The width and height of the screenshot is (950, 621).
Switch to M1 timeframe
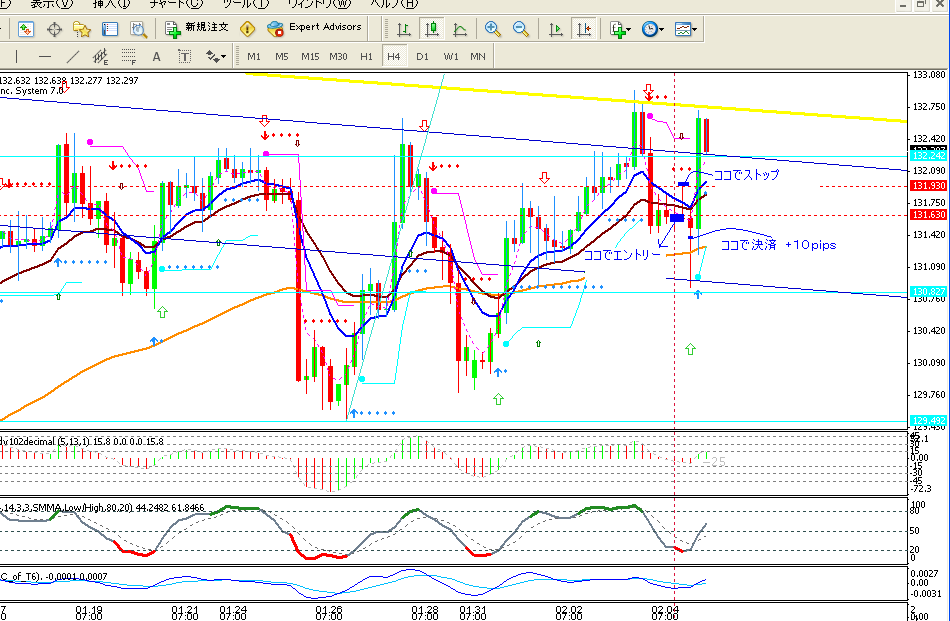click(x=254, y=56)
